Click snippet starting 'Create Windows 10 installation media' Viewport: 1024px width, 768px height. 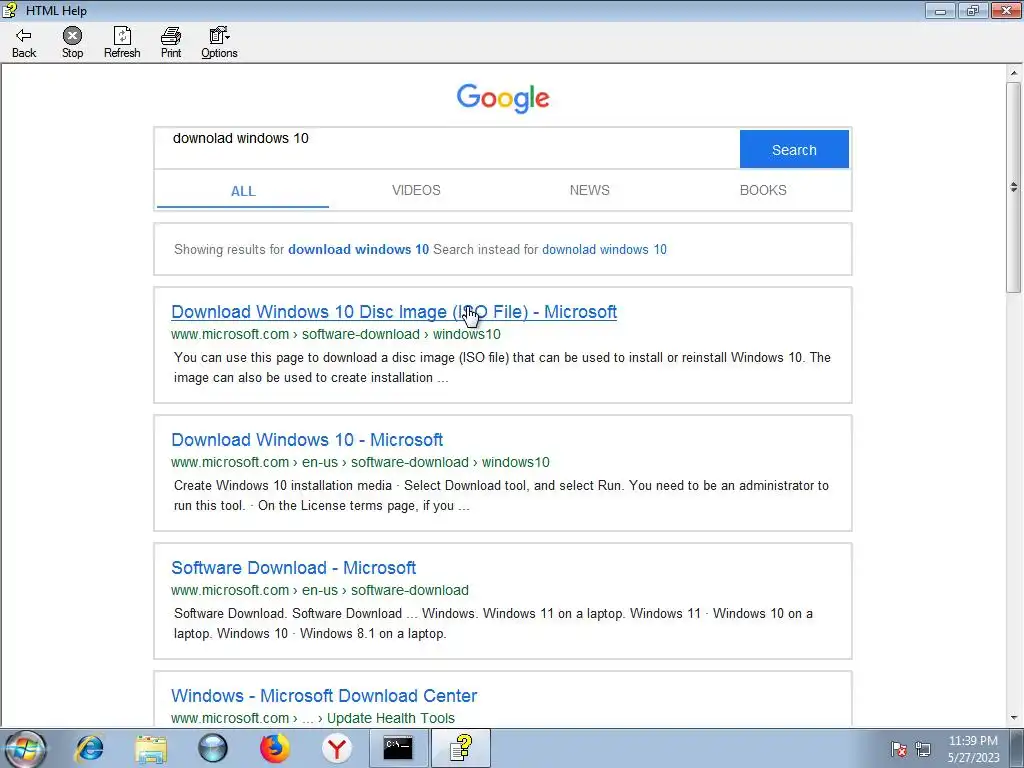coord(501,496)
